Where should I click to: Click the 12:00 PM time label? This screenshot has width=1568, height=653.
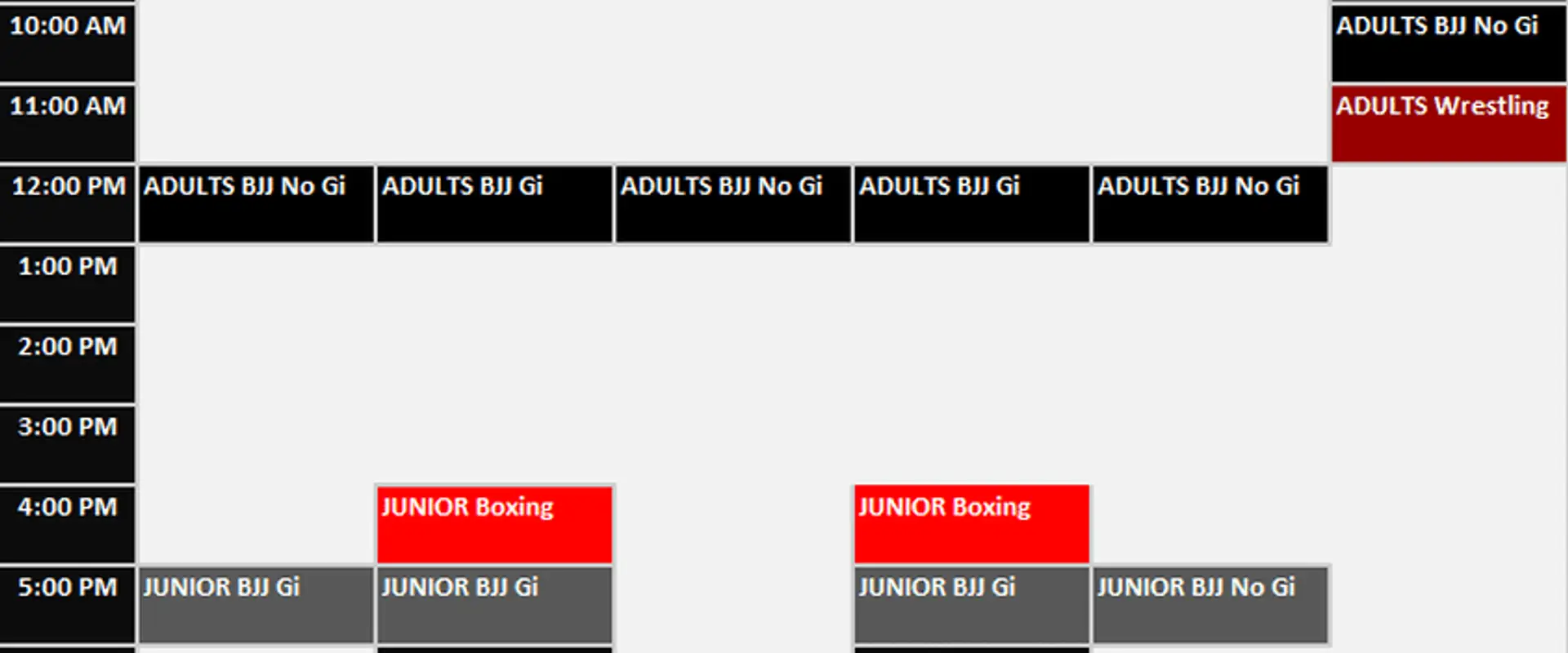click(68, 202)
